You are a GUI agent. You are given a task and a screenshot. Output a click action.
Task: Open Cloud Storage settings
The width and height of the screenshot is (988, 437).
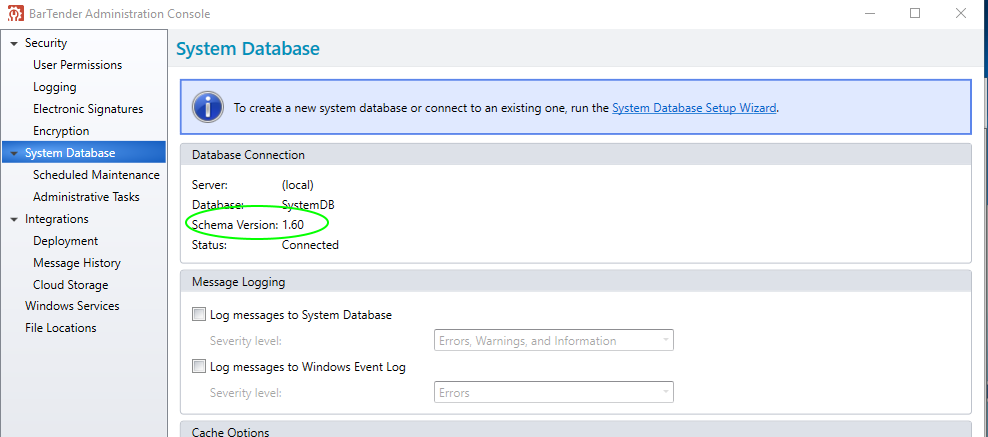tap(71, 285)
